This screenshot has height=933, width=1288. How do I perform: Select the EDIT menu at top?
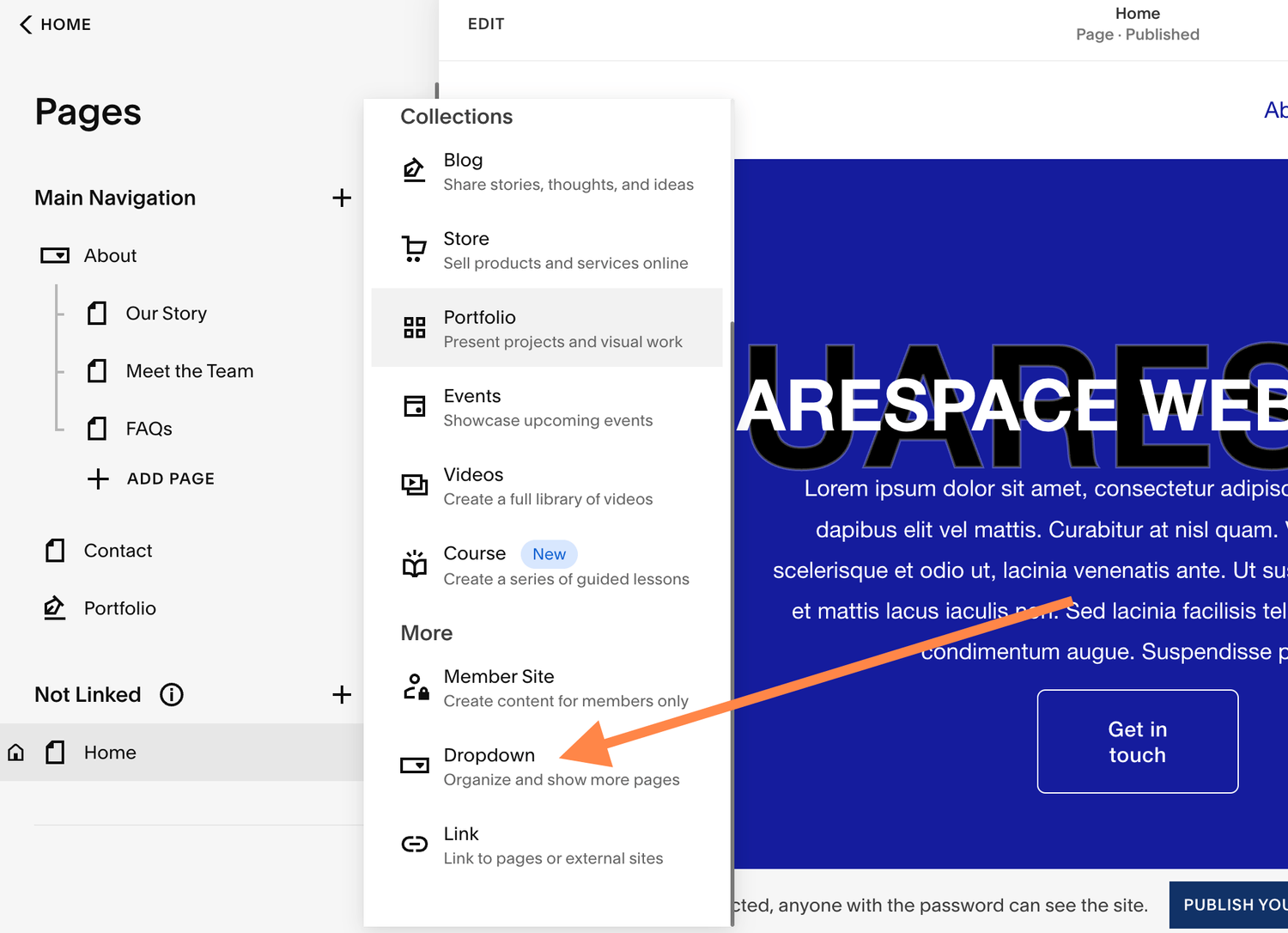(x=486, y=24)
